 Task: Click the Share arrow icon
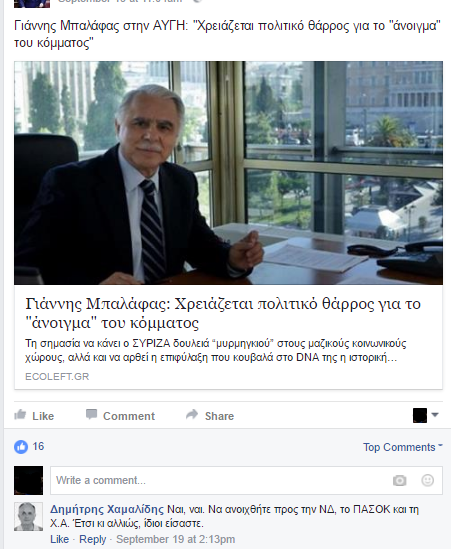coord(192,415)
